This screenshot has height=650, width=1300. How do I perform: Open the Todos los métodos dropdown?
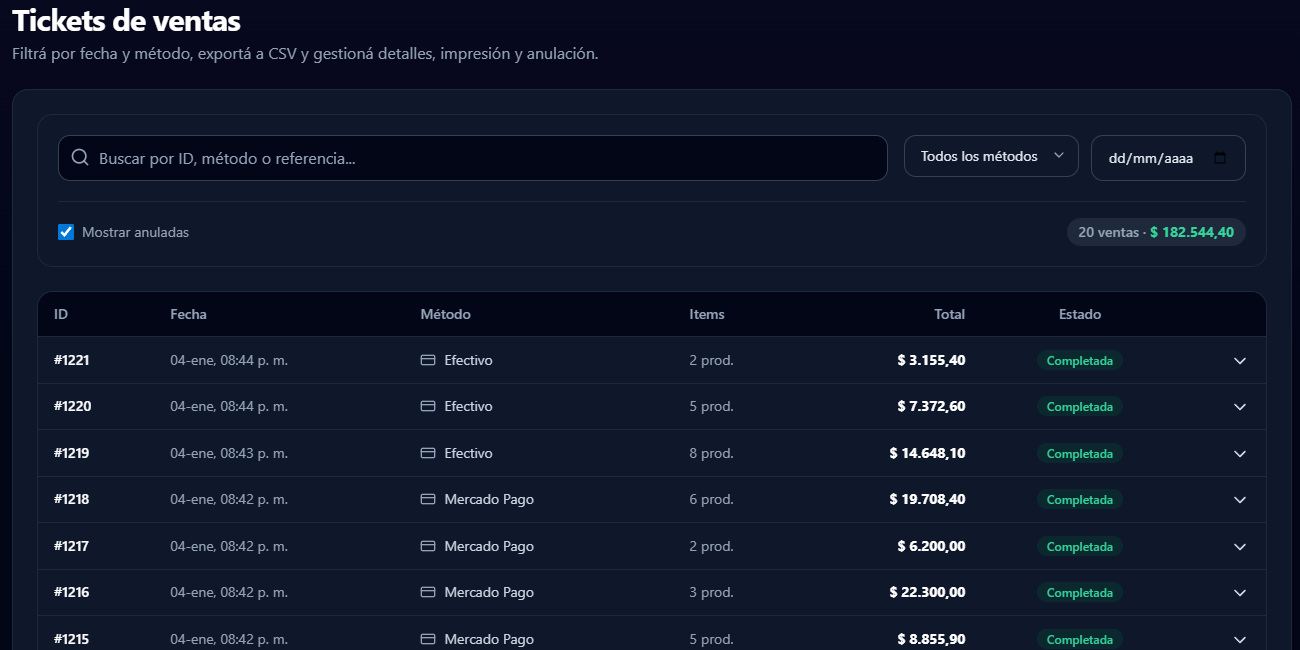990,156
